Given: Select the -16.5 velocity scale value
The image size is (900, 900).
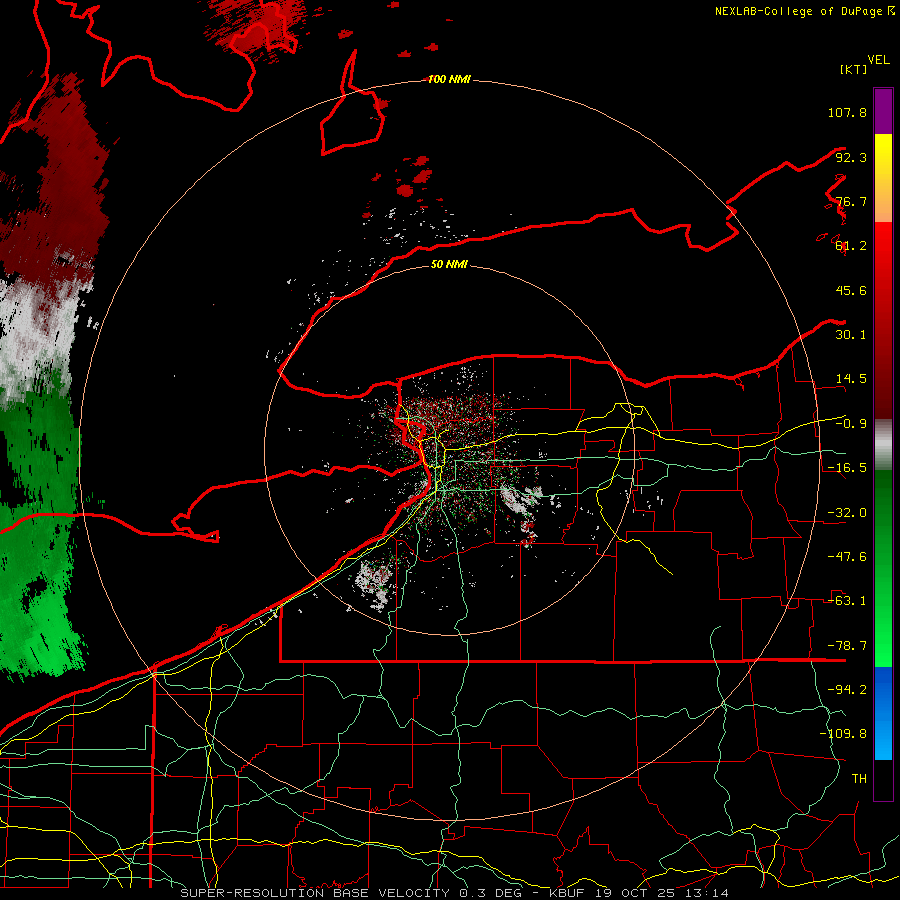Looking at the screenshot, I should [x=847, y=468].
